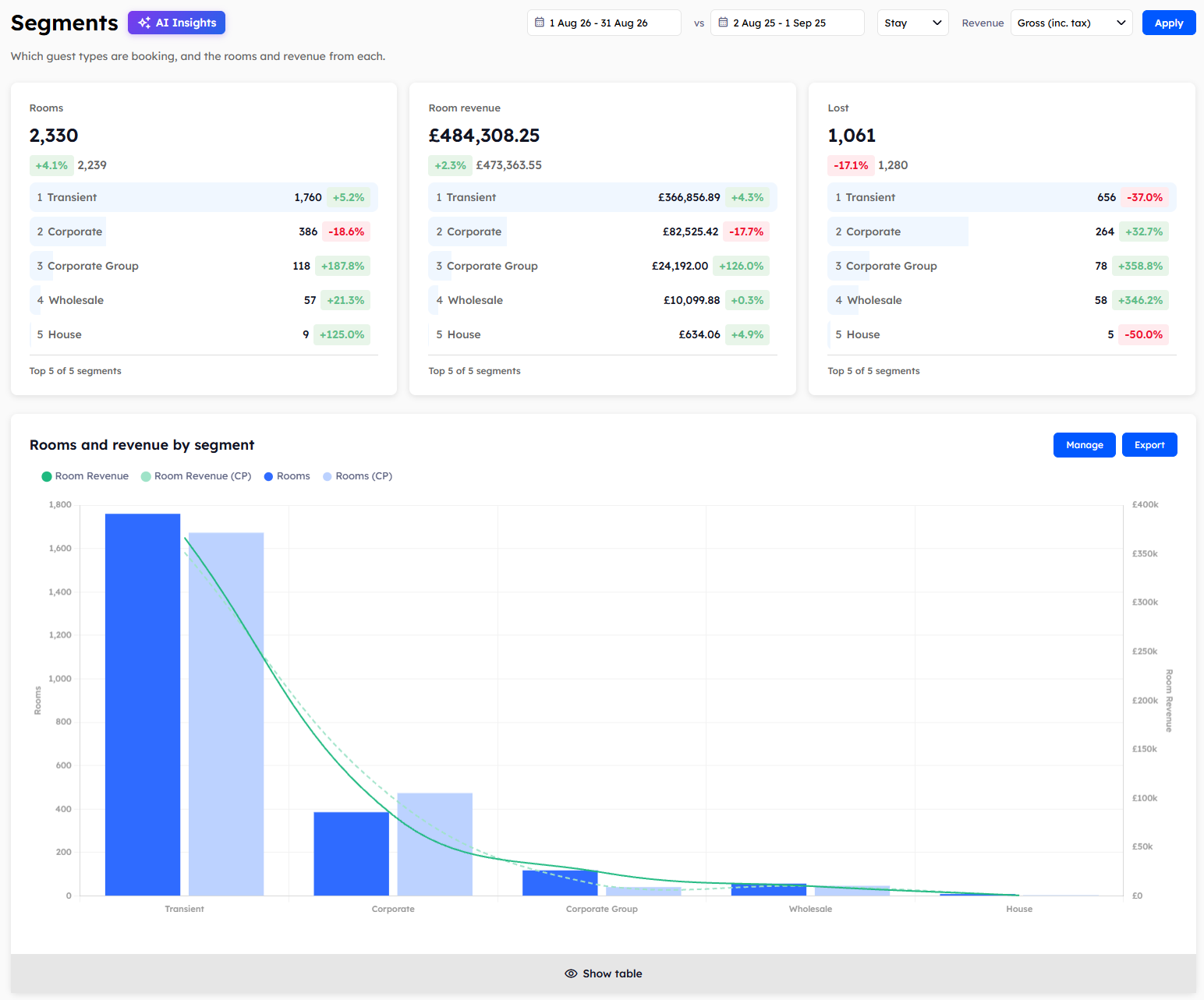
Task: Click the calendar icon for 1 Aug 26 range
Action: coord(540,23)
